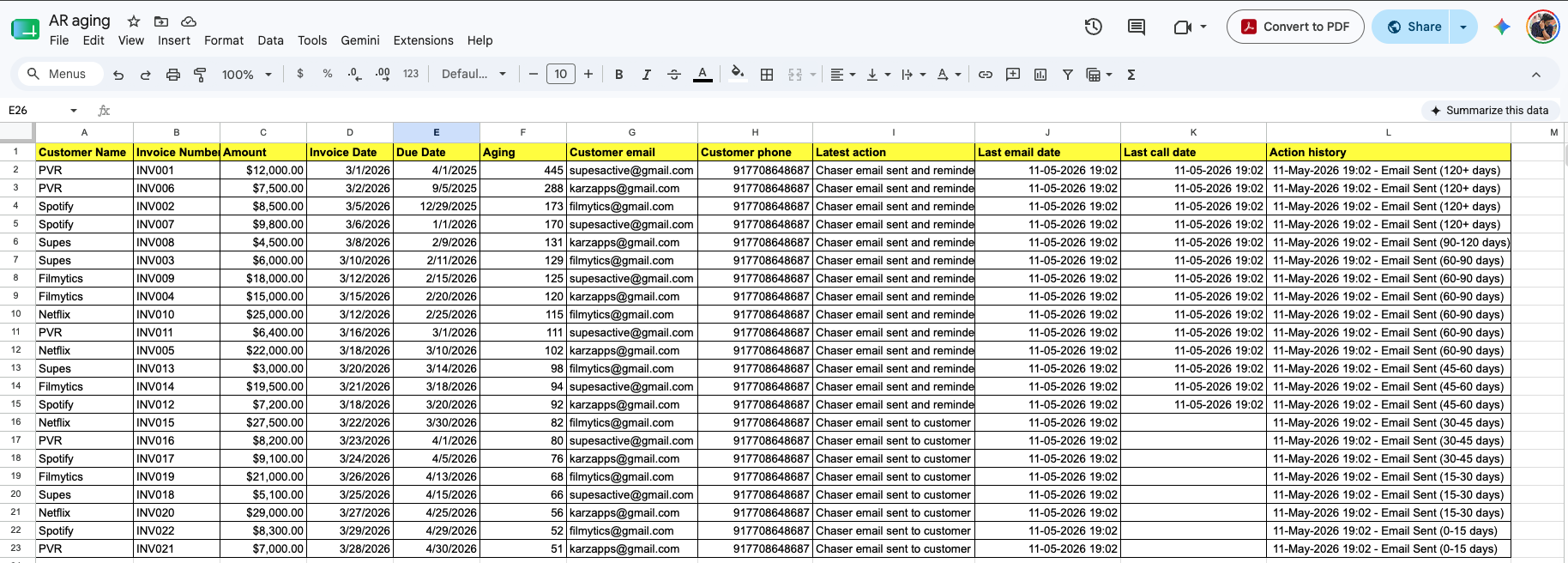
Task: Click the Redo arrow icon
Action: [x=146, y=75]
